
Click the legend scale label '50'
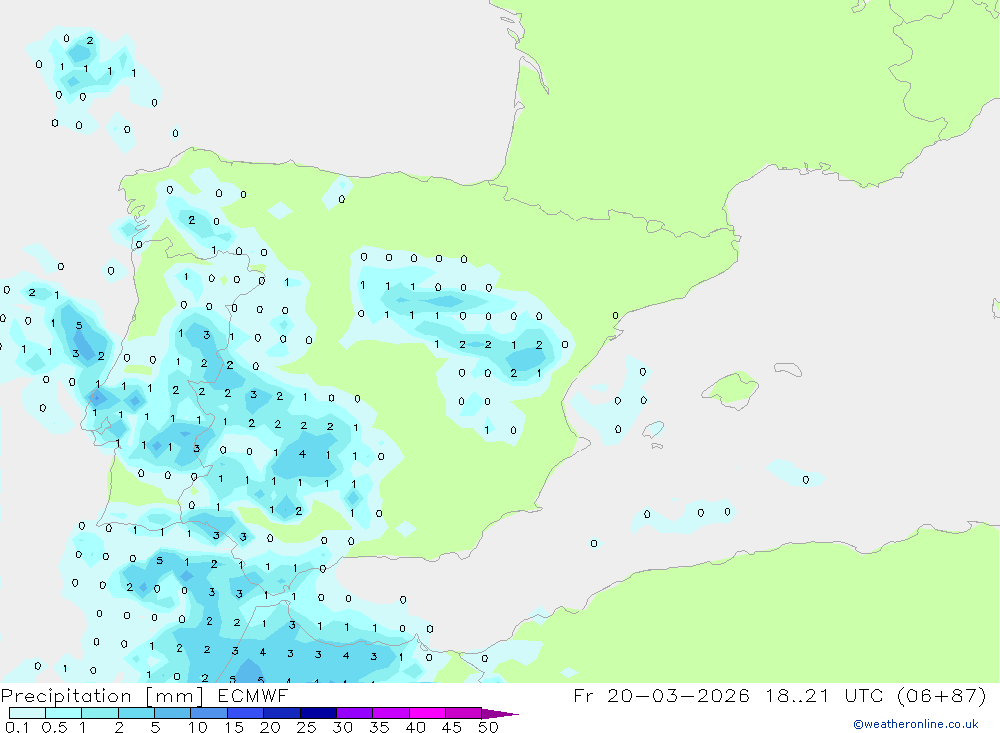(488, 727)
